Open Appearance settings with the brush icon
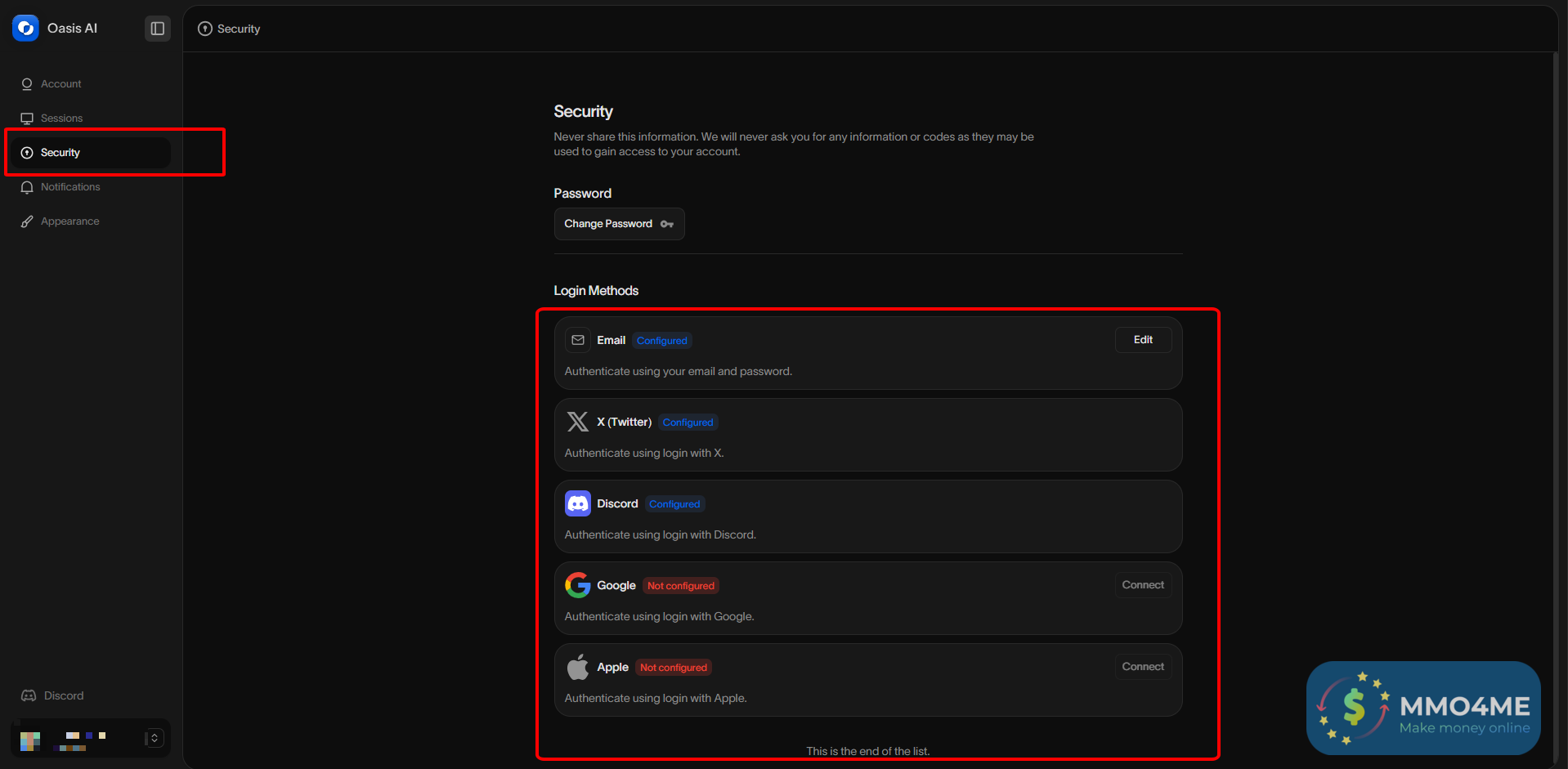 [69, 221]
